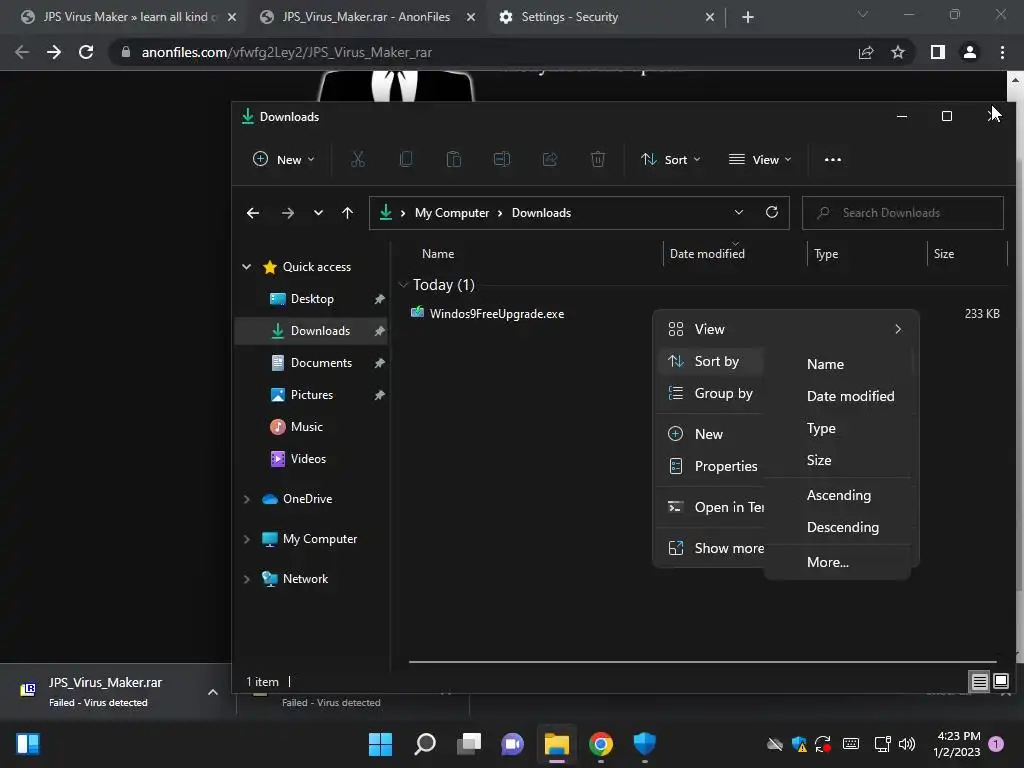Select Desktop in Quick access

pyautogui.click(x=312, y=298)
